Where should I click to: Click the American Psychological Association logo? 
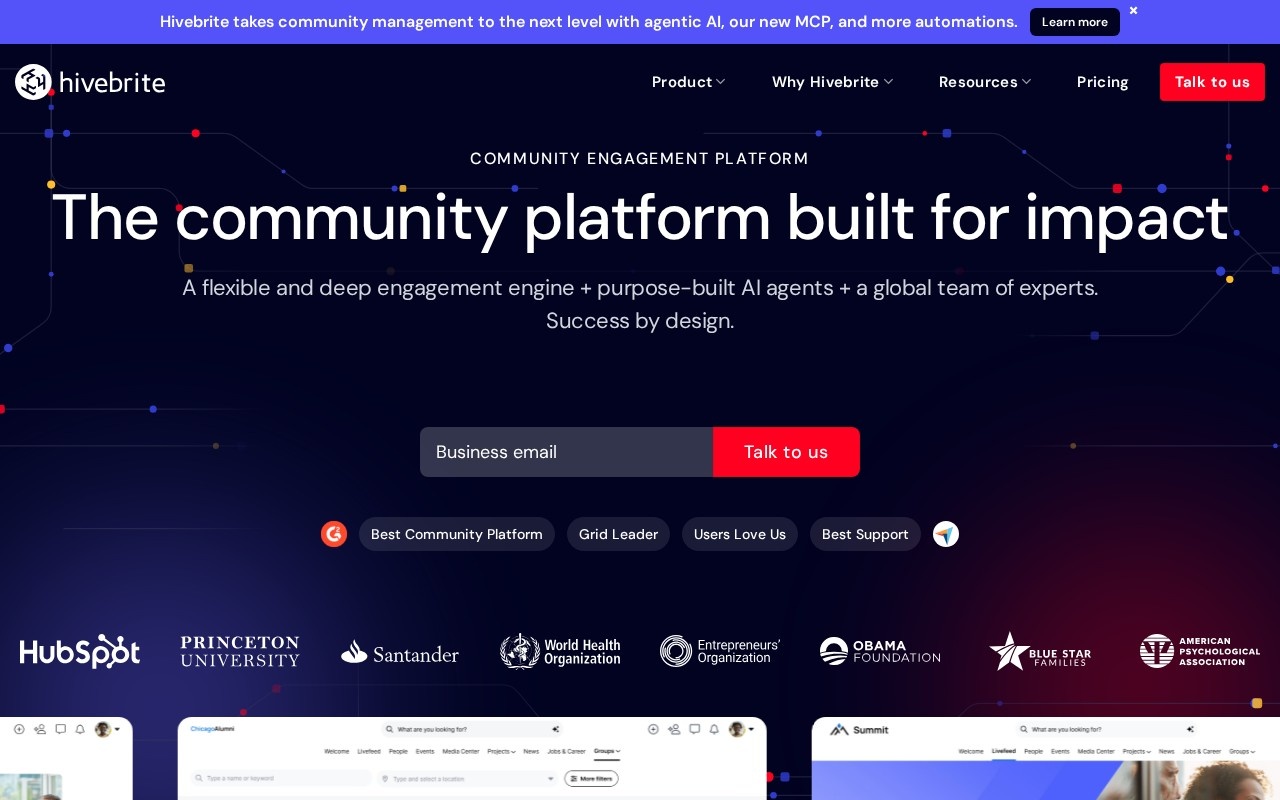1200,651
